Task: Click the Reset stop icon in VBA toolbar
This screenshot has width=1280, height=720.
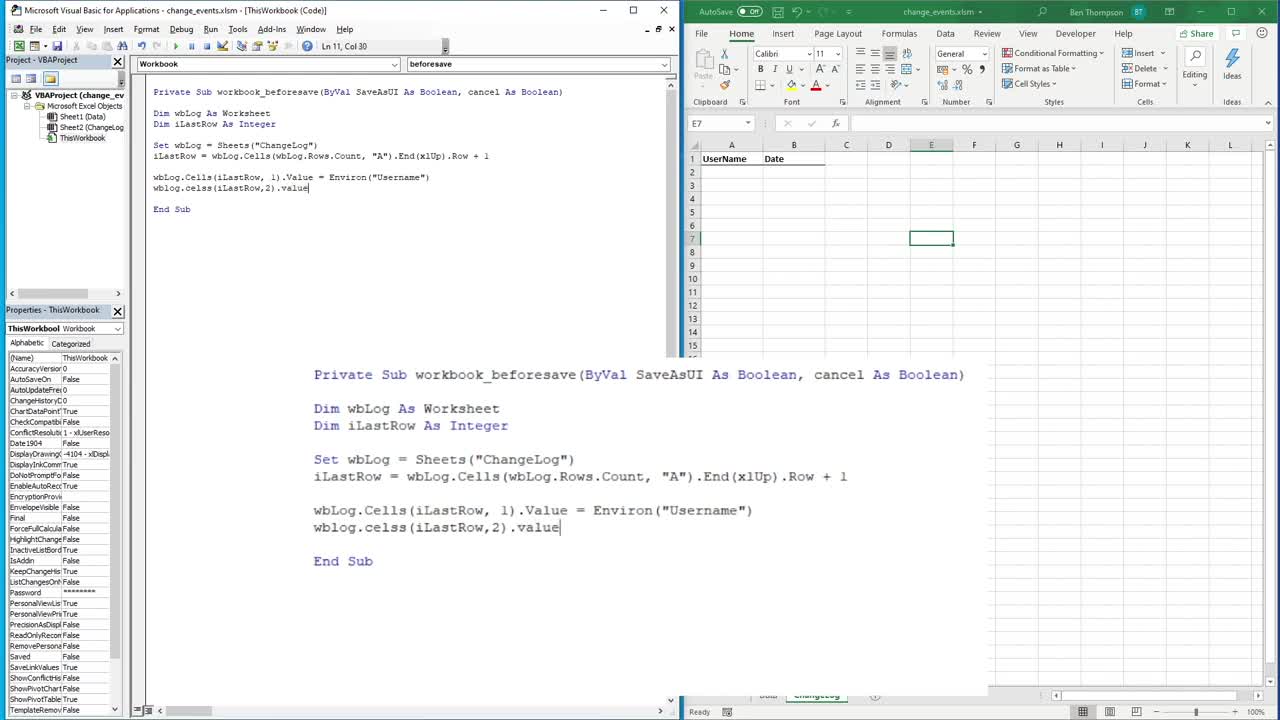Action: coord(207,46)
